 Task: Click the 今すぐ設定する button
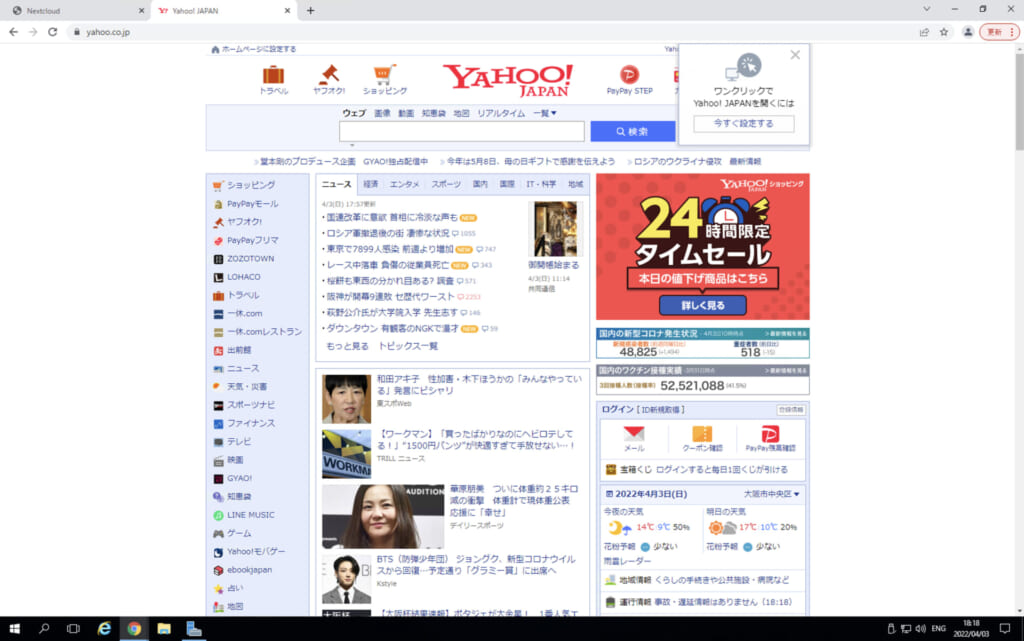click(x=743, y=124)
